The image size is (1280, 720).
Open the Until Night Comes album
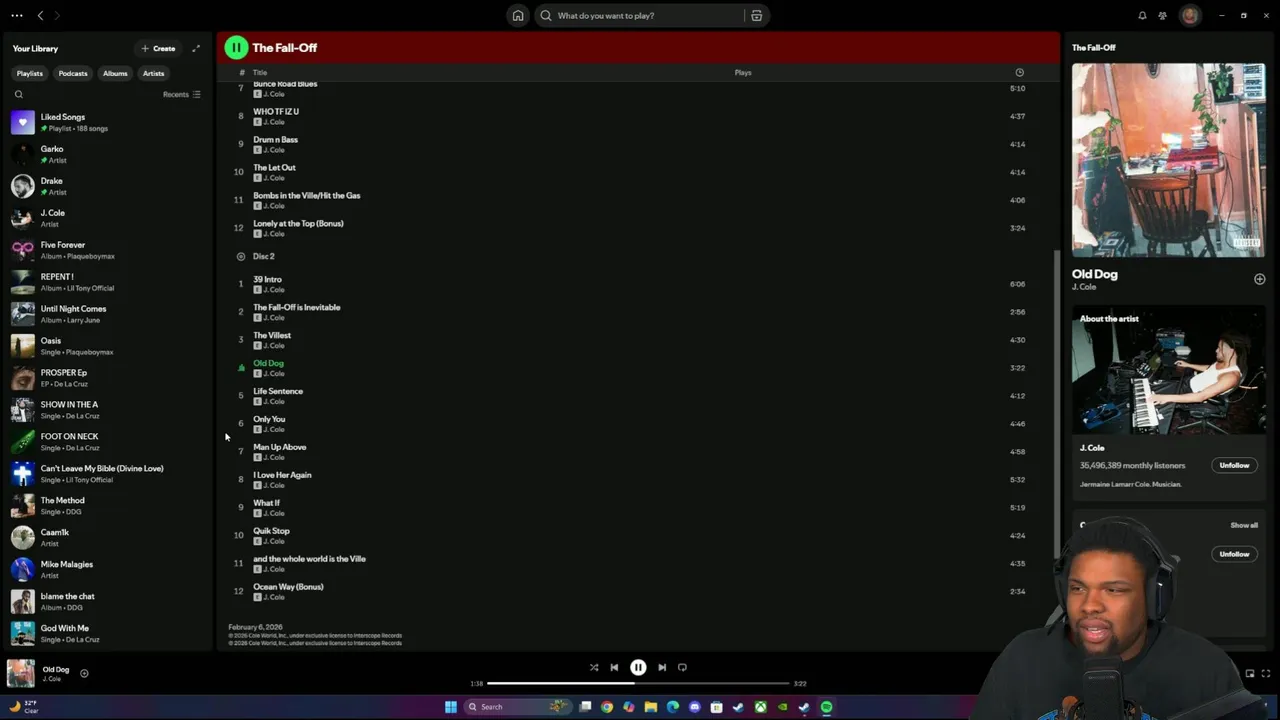click(x=107, y=314)
